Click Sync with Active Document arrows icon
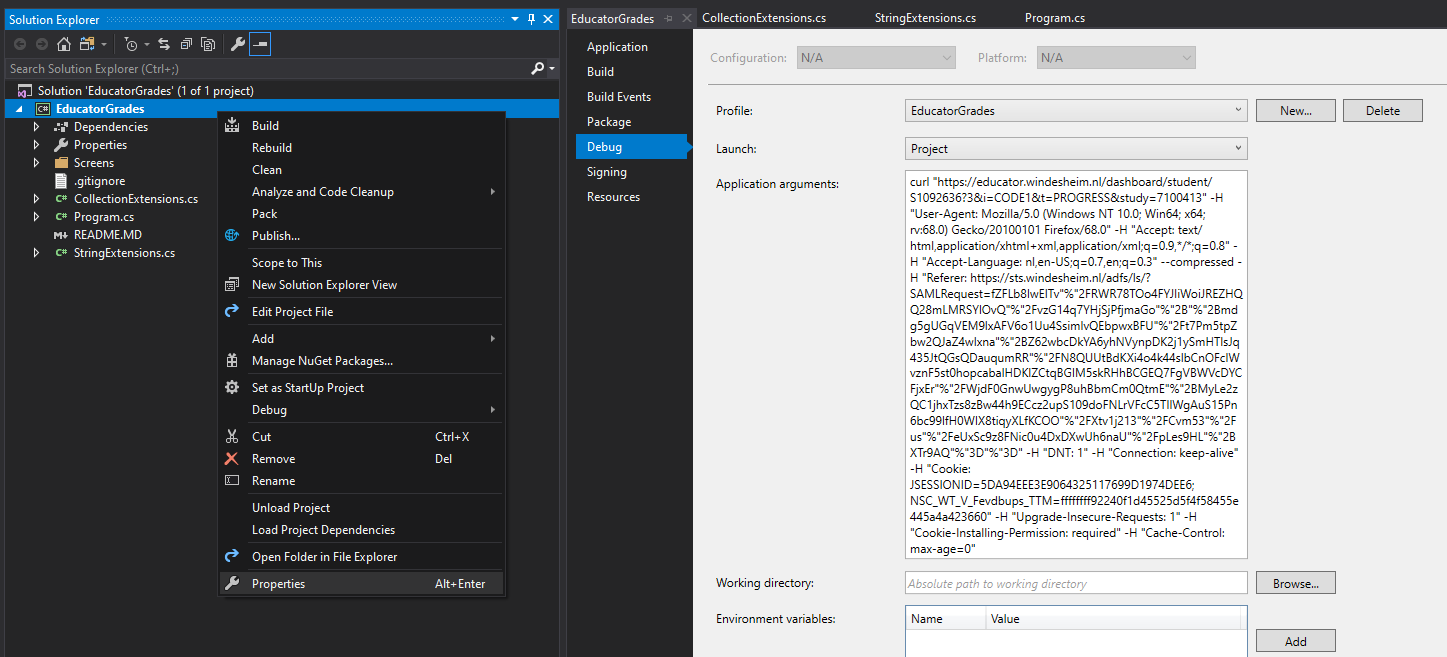Image resolution: width=1447 pixels, height=657 pixels. [x=164, y=44]
